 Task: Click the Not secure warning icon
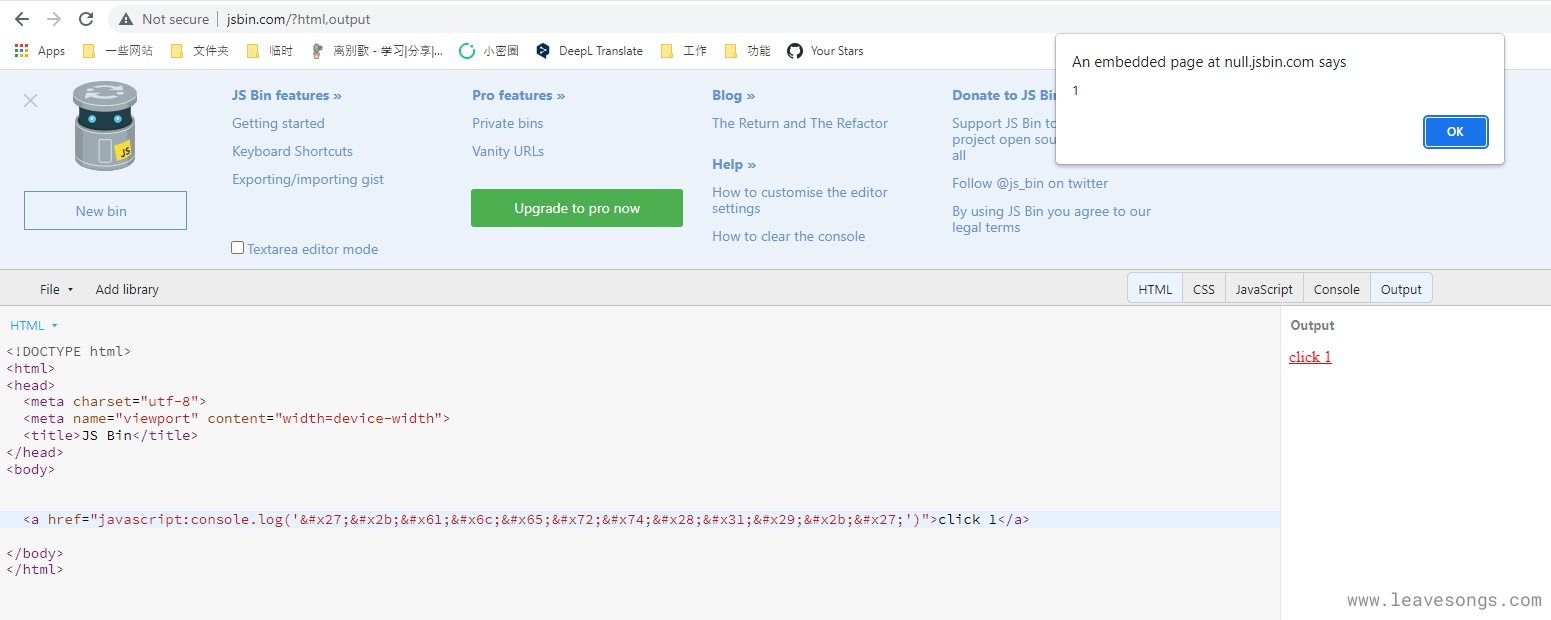pos(126,19)
